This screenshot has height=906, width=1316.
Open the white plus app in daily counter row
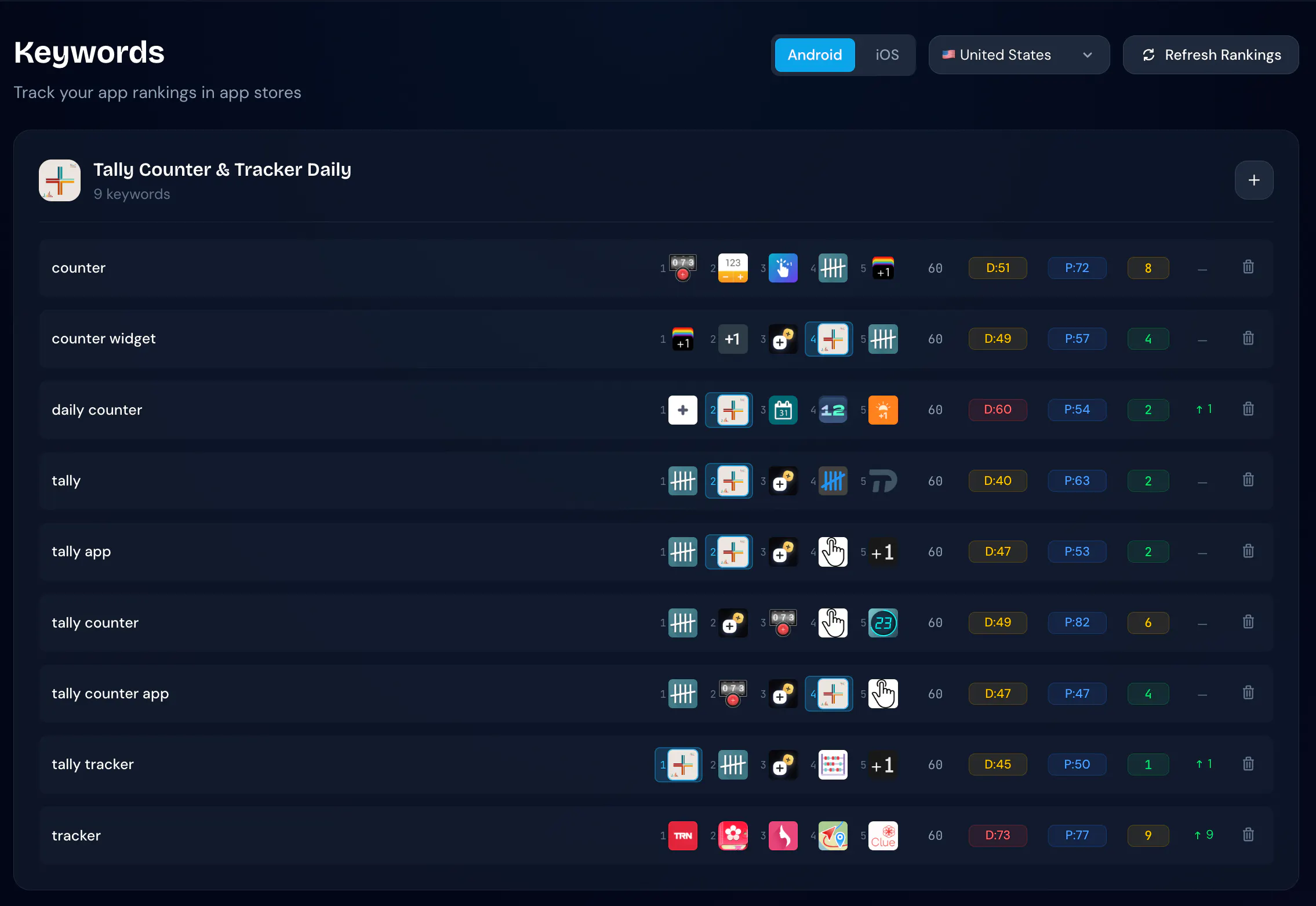tap(683, 410)
